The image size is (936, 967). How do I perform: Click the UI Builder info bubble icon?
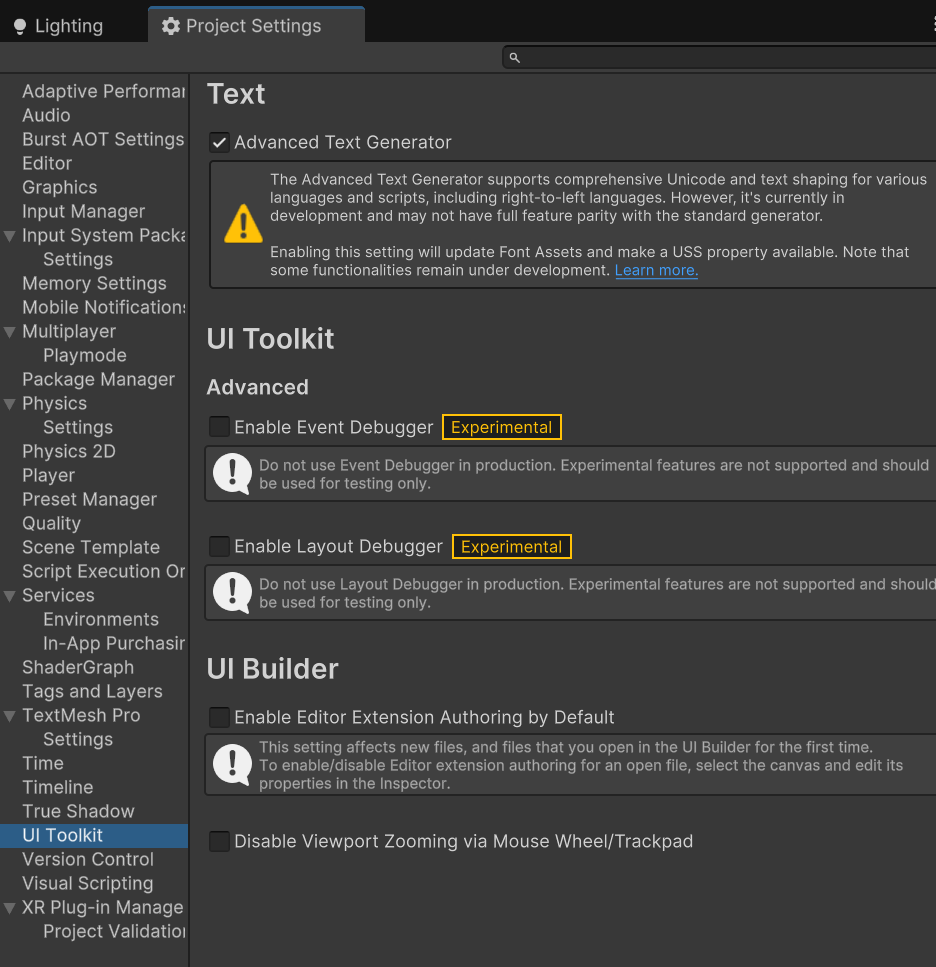pos(232,765)
